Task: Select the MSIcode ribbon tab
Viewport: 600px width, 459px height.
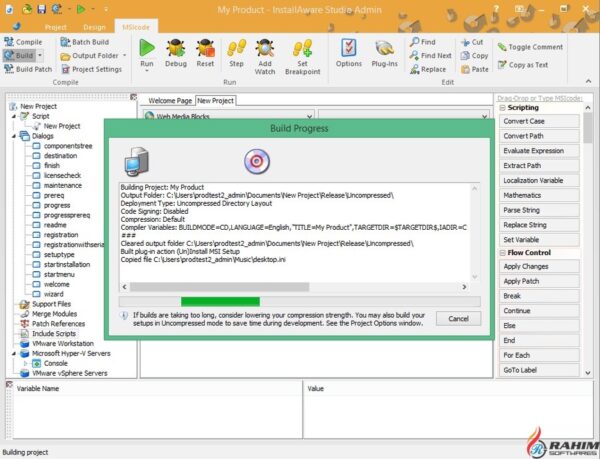Action: (136, 27)
